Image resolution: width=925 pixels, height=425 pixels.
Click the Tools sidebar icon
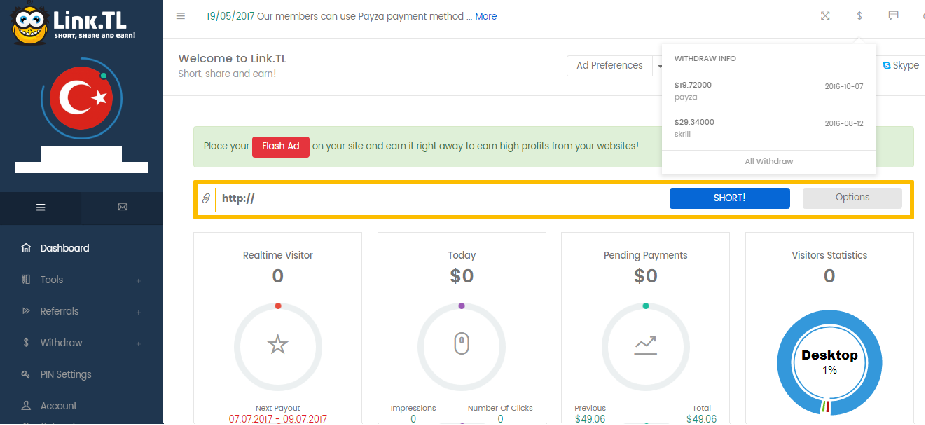25,280
